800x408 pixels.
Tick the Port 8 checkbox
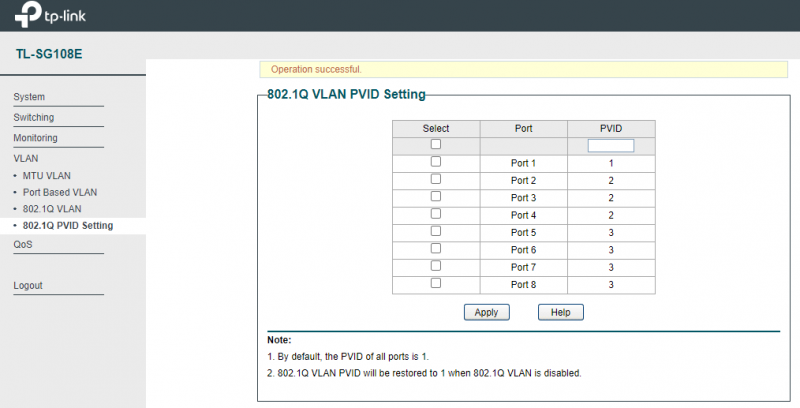click(435, 284)
